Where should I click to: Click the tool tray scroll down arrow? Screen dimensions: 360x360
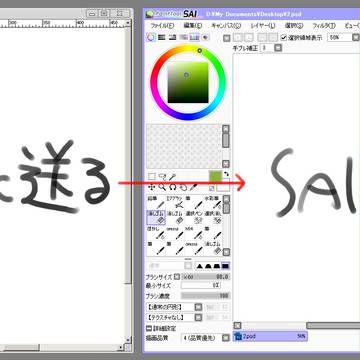point(226,252)
